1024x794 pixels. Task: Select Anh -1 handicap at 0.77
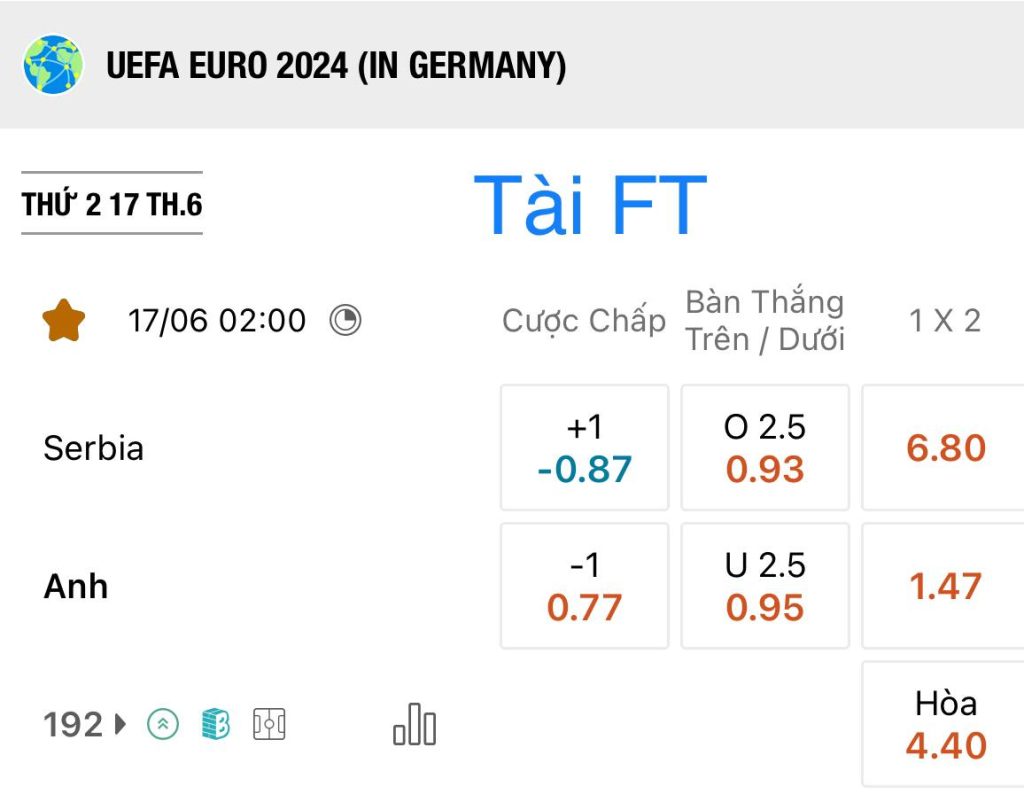(584, 586)
